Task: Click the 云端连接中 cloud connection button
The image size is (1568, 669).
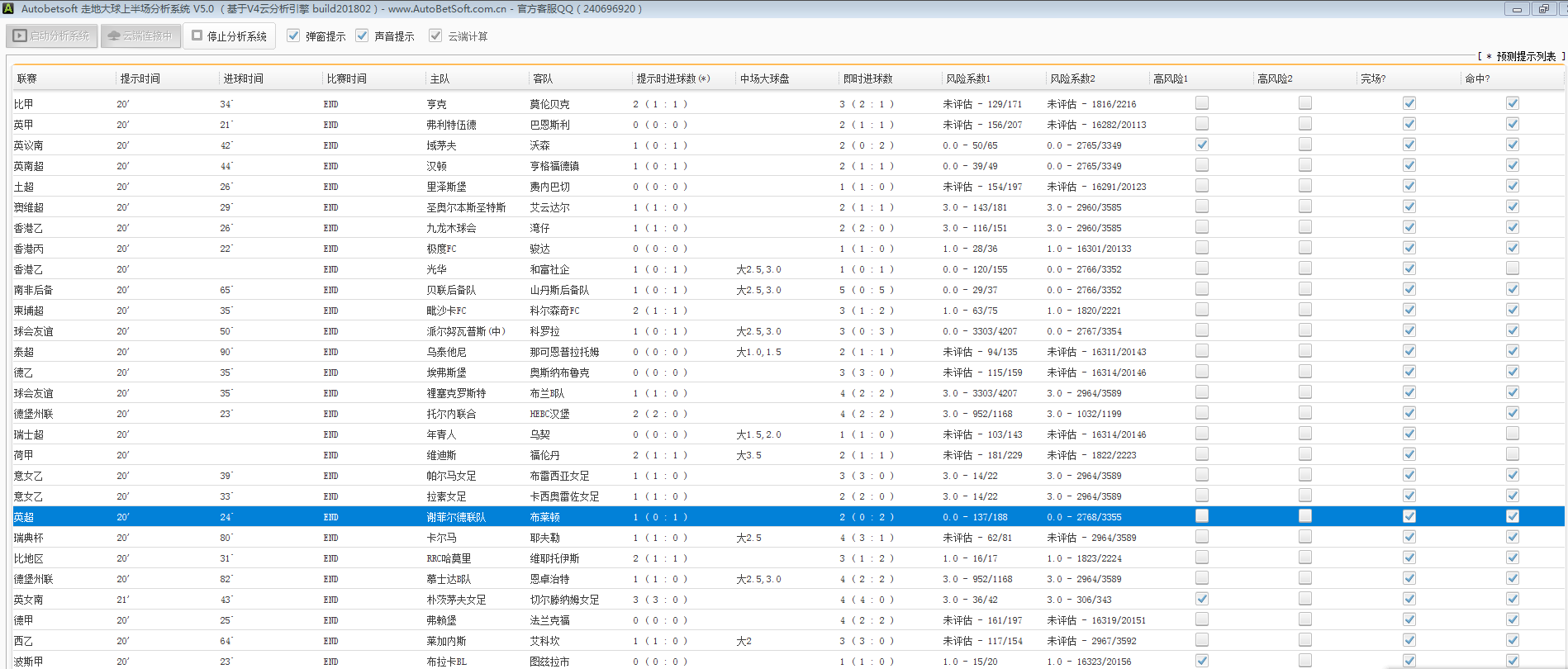Action: coord(140,36)
